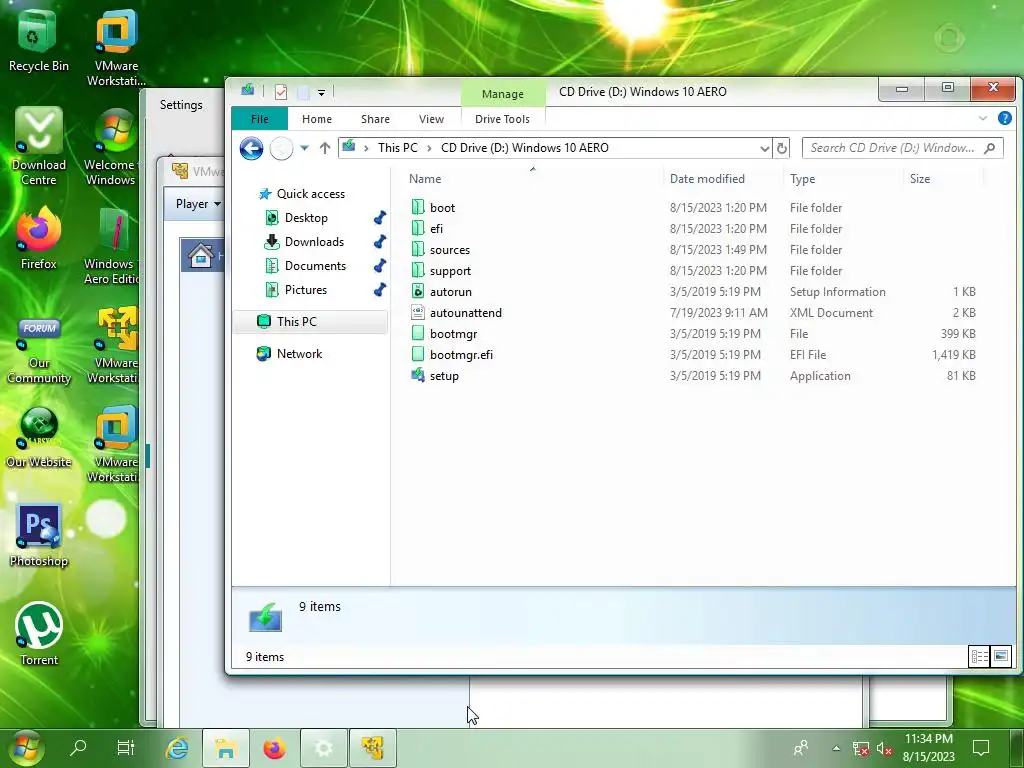
Task: Sort by the Name column header
Action: pos(425,179)
